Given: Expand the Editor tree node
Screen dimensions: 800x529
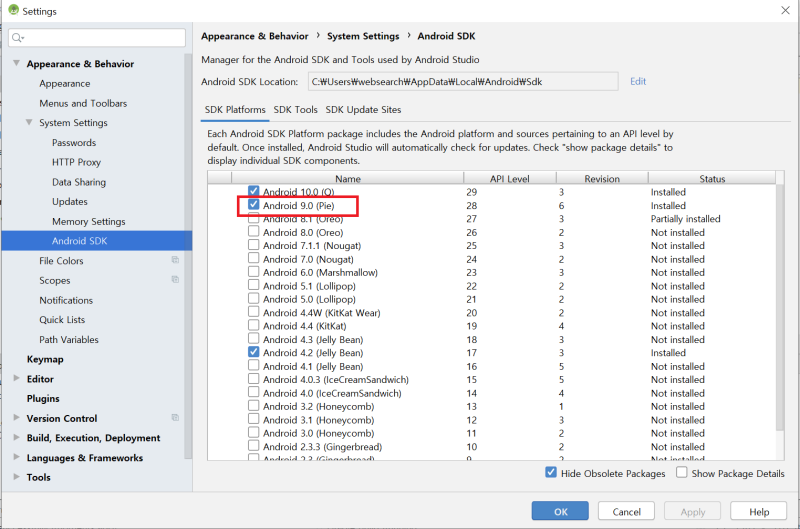Looking at the screenshot, I should pyautogui.click(x=16, y=378).
